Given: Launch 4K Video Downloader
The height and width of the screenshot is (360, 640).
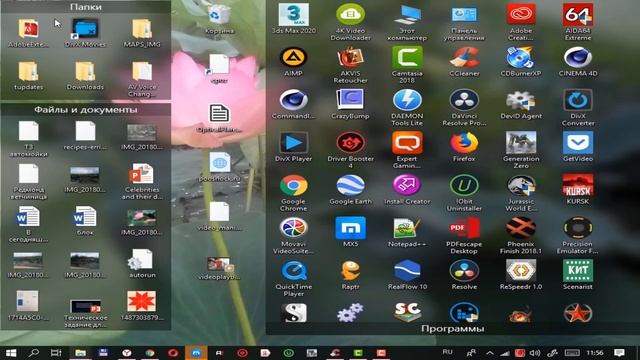Looking at the screenshot, I should (350, 15).
